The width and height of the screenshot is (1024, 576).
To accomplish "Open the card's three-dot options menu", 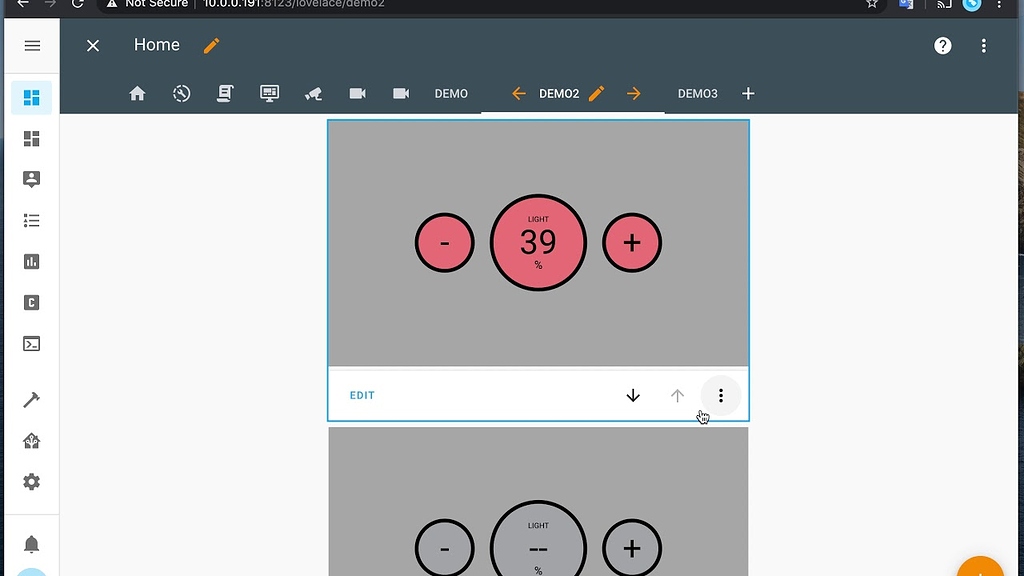I will [720, 395].
